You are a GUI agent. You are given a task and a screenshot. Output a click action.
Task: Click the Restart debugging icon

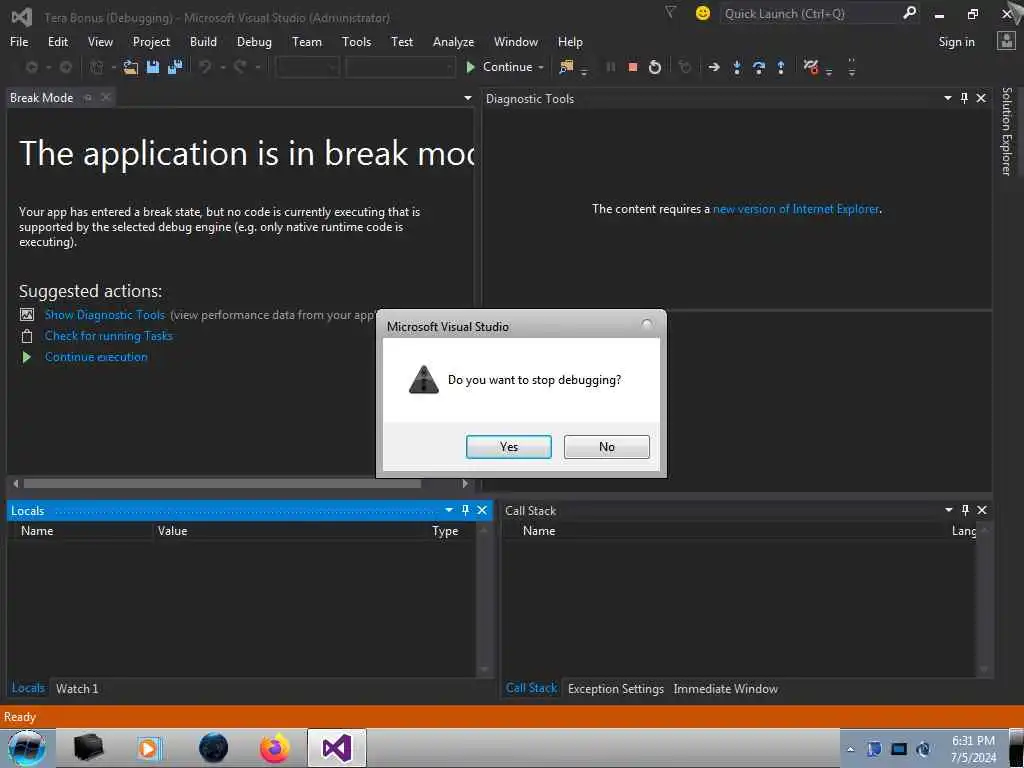[x=654, y=67]
